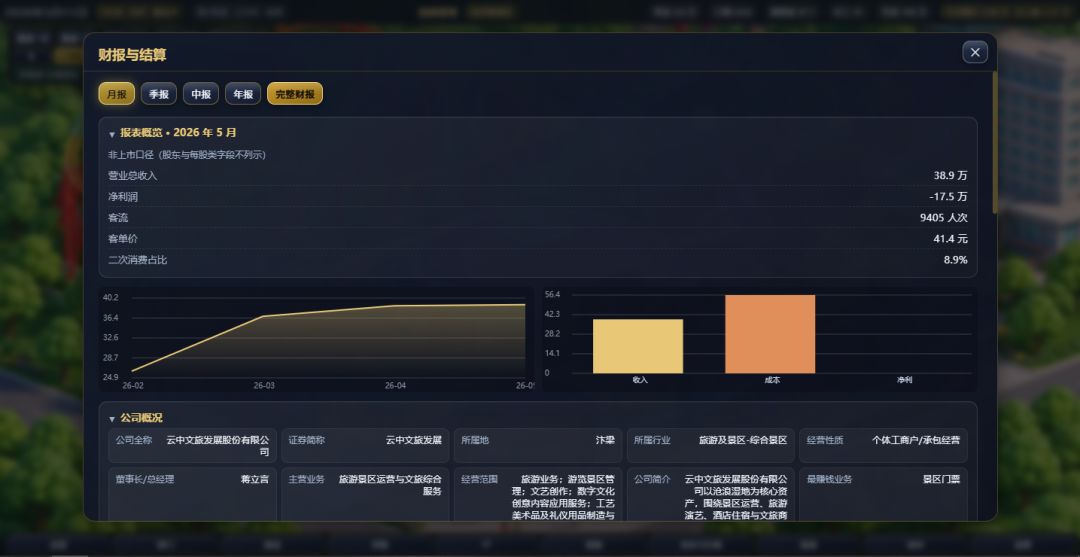The height and width of the screenshot is (557, 1080).
Task: Click the 26-04 axis label on line chart
Action: (x=395, y=386)
